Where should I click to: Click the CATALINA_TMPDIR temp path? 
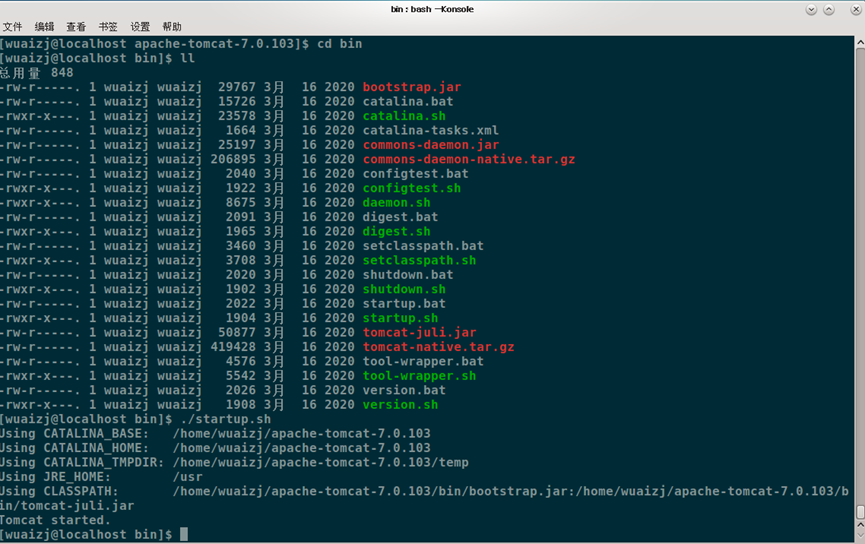(321, 462)
